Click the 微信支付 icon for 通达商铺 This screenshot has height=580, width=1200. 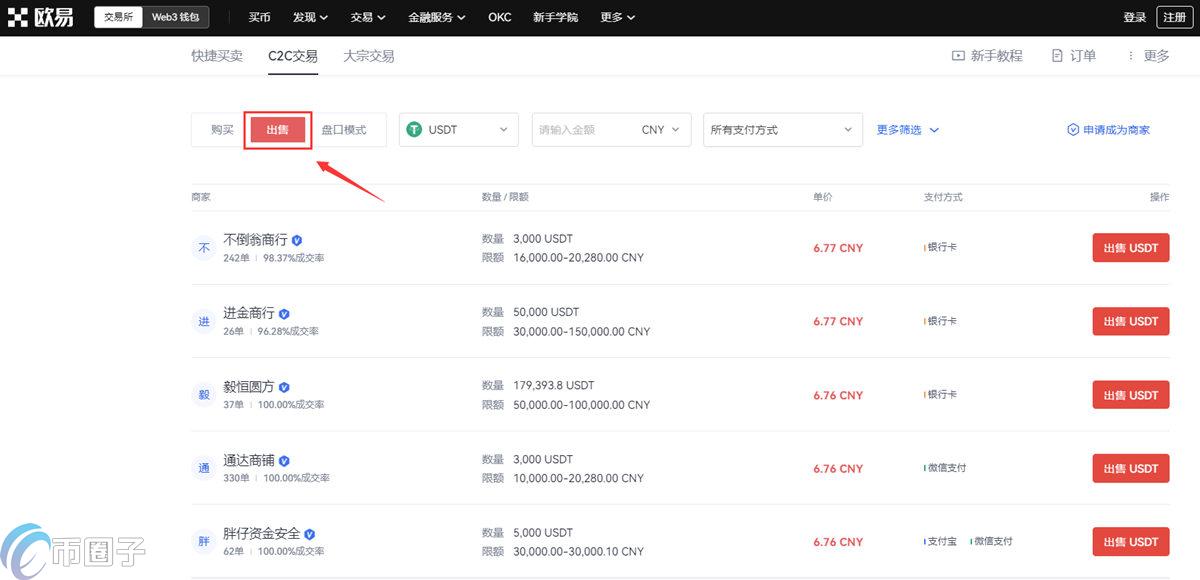pos(922,468)
